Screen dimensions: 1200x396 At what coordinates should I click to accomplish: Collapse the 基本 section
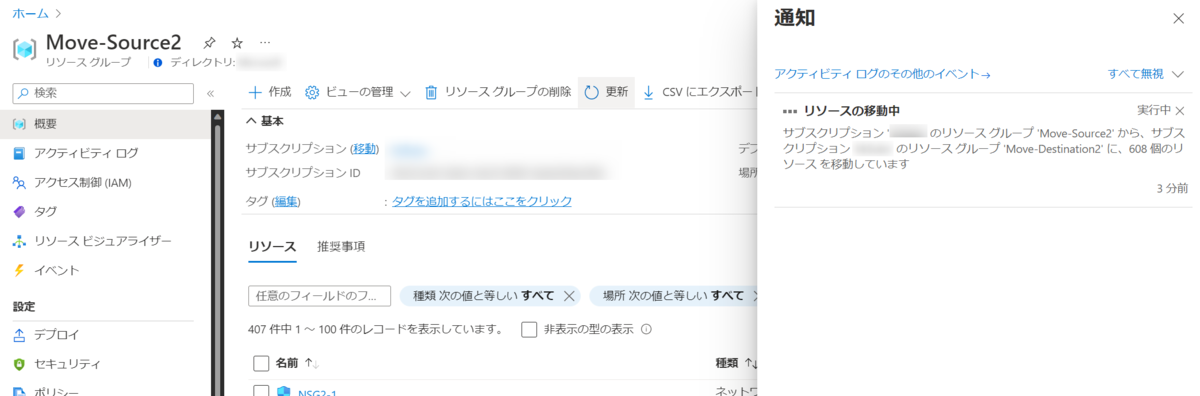tap(265, 121)
